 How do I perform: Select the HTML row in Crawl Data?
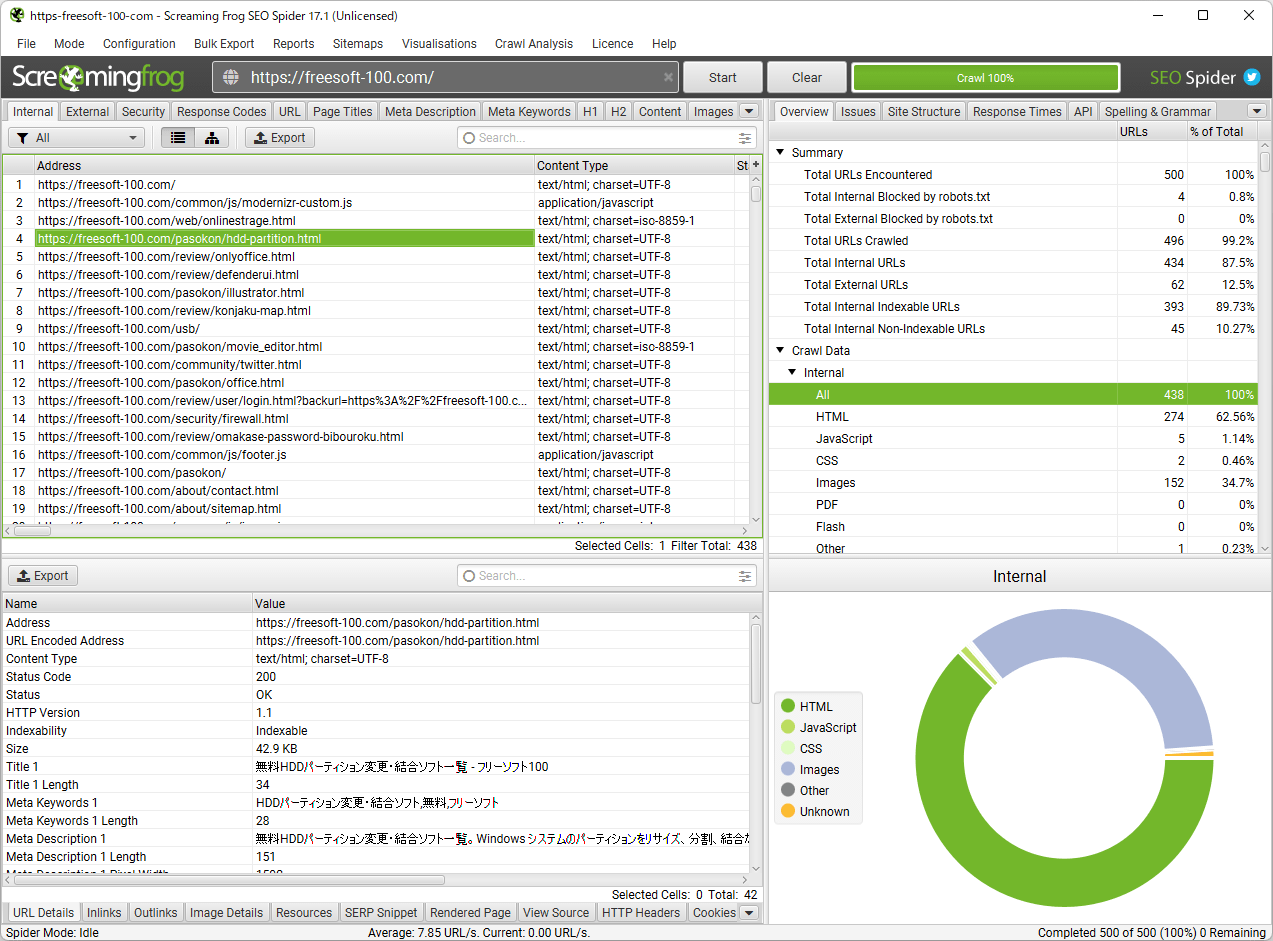click(x=1013, y=417)
